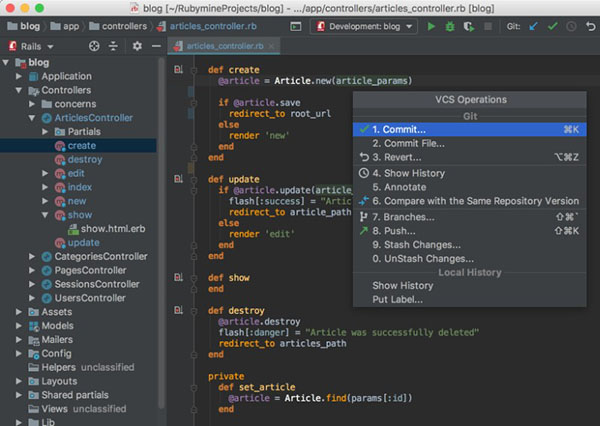Select Push... in the VCS popup
The height and width of the screenshot is (426, 600).
coord(470,231)
